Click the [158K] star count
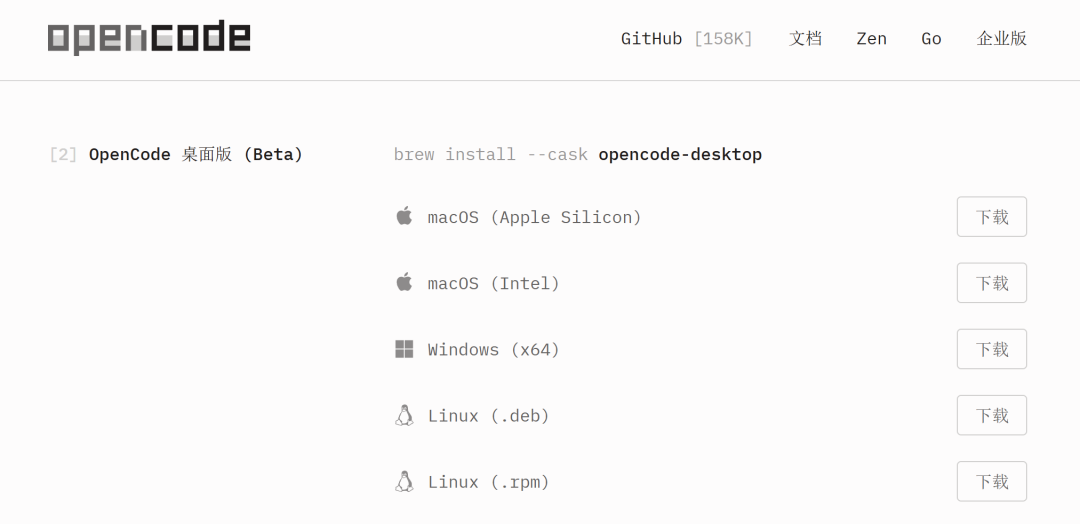 [723, 39]
